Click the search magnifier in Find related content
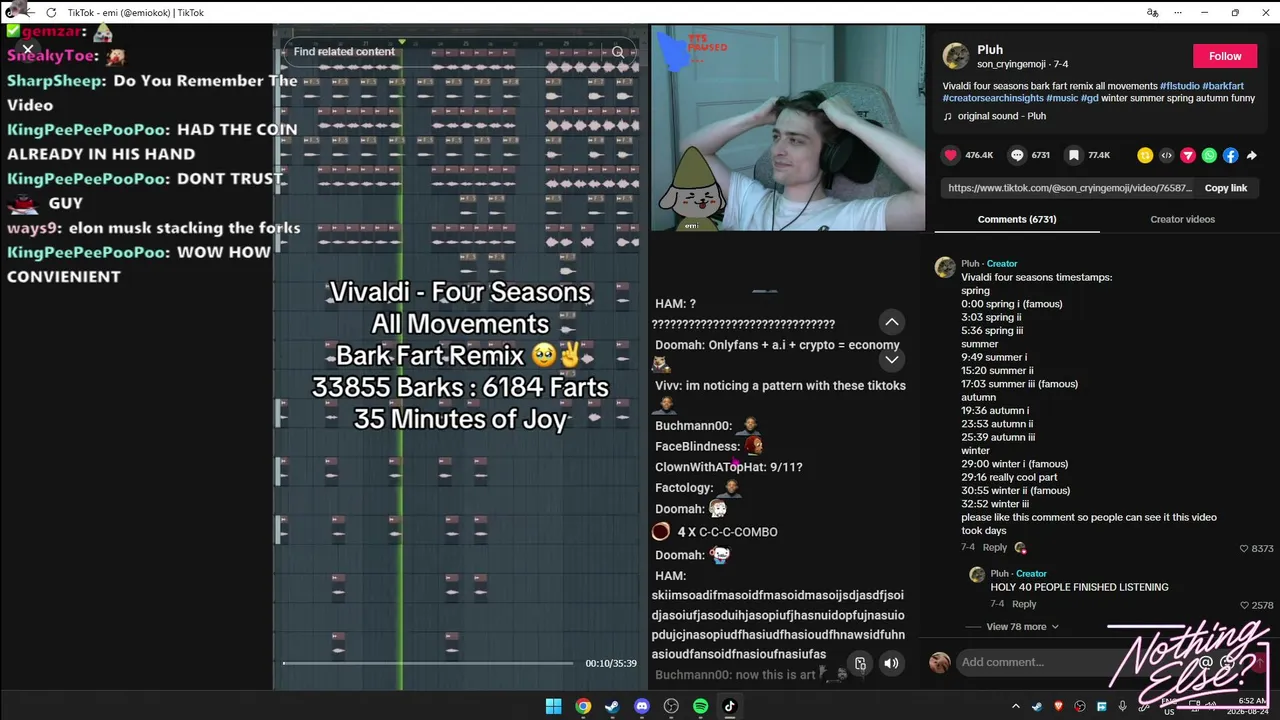 tap(618, 52)
